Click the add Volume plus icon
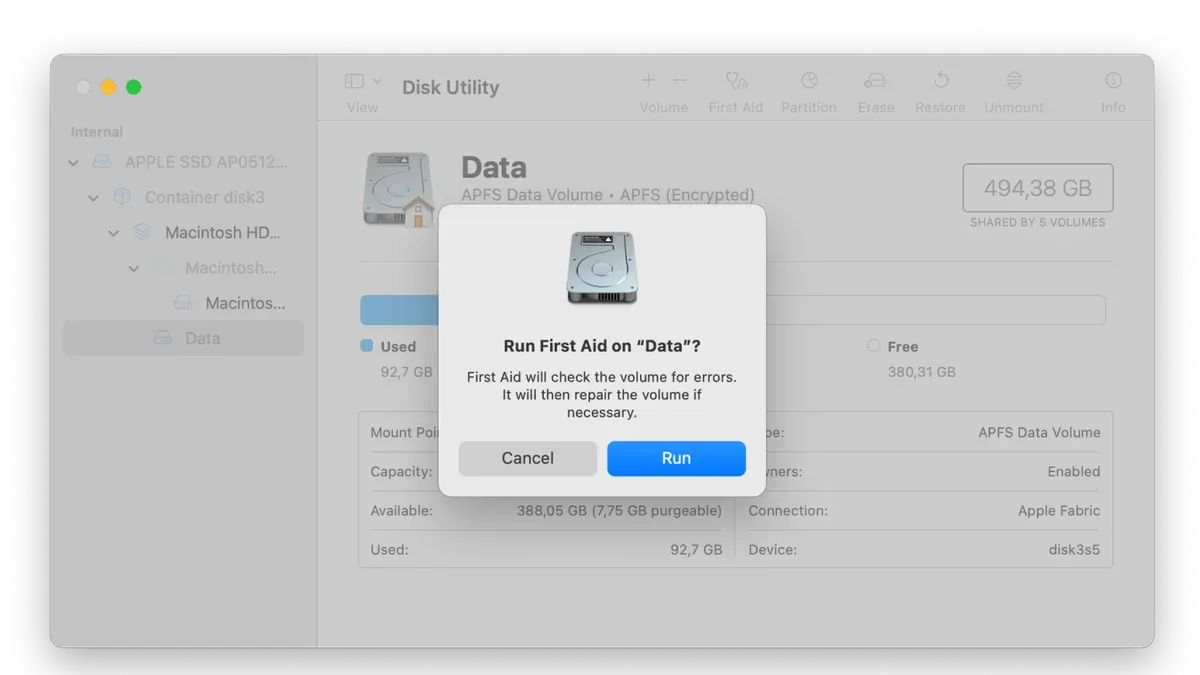 (x=648, y=80)
